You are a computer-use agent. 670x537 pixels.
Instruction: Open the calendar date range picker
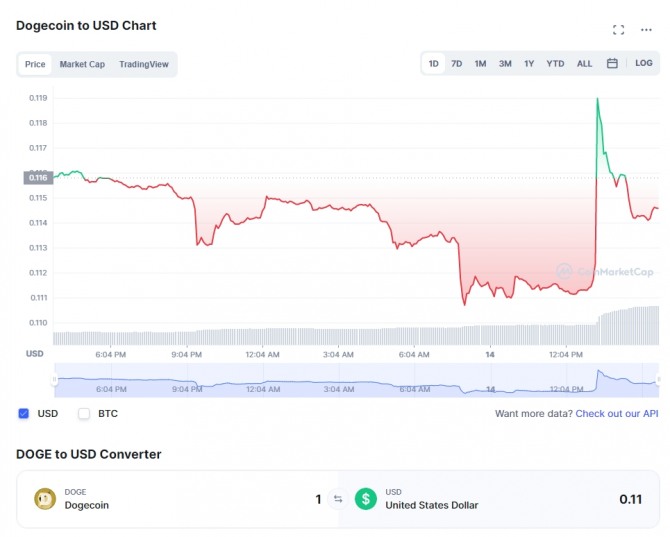(612, 63)
